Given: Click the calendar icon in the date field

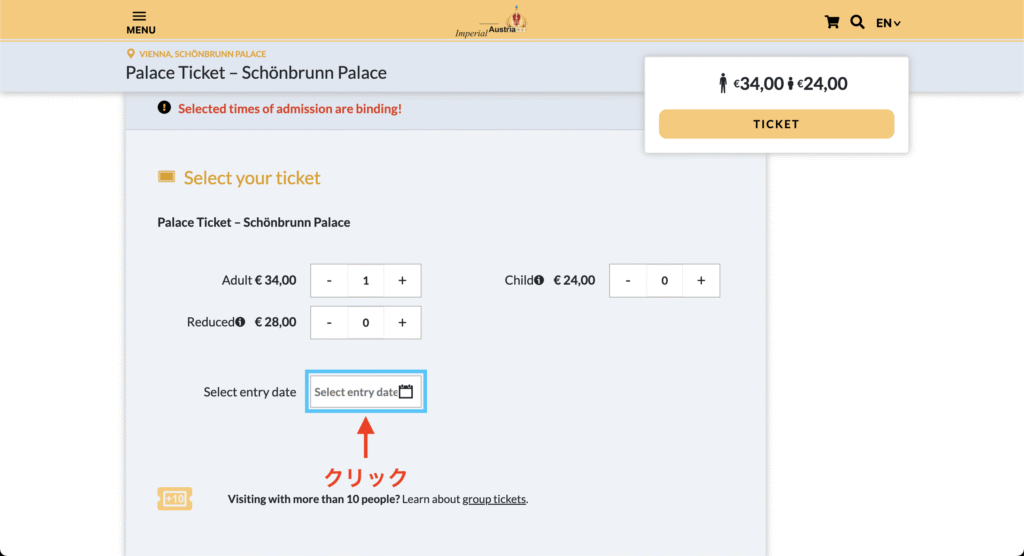Looking at the screenshot, I should point(406,391).
